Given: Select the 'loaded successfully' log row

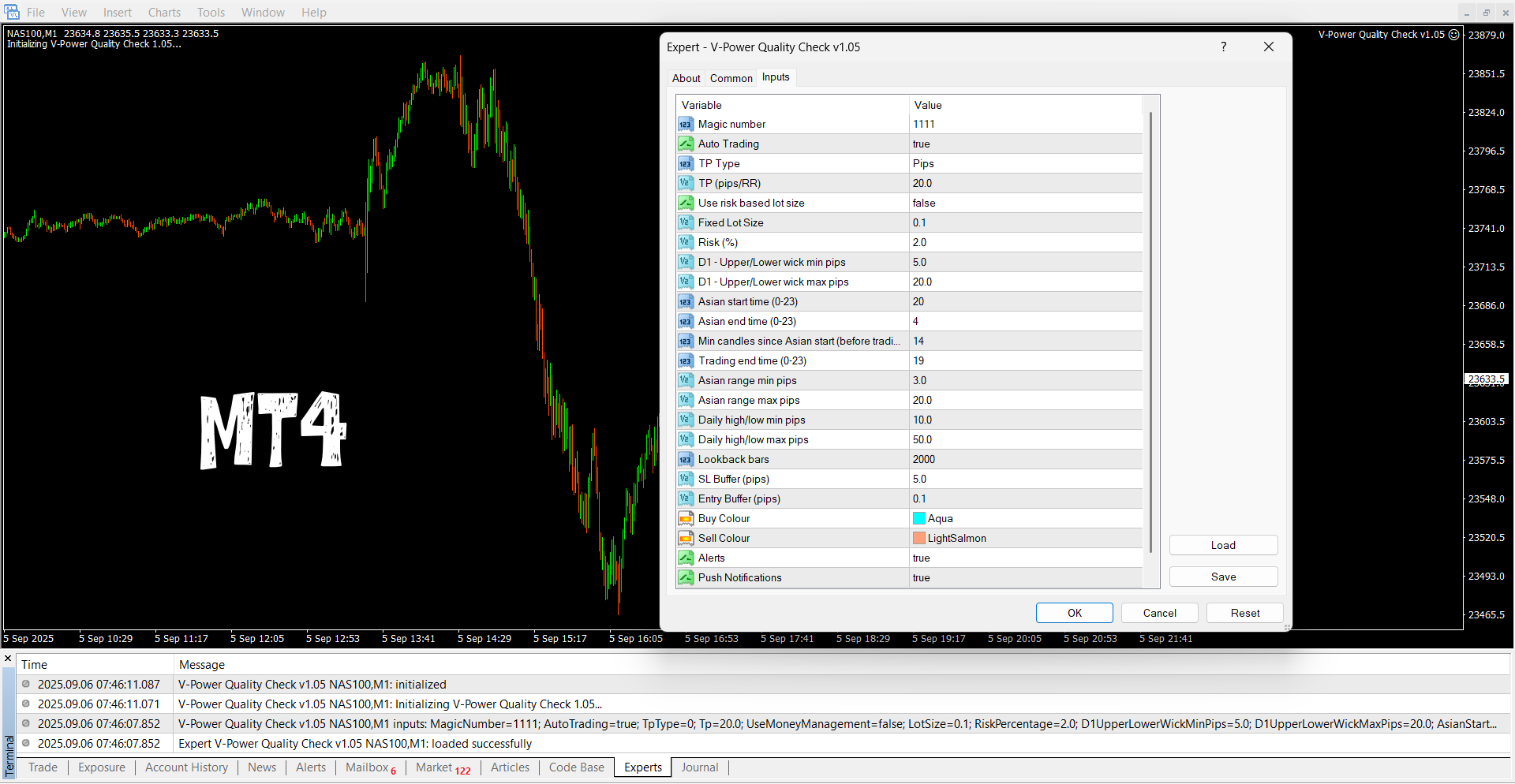Looking at the screenshot, I should pos(763,744).
